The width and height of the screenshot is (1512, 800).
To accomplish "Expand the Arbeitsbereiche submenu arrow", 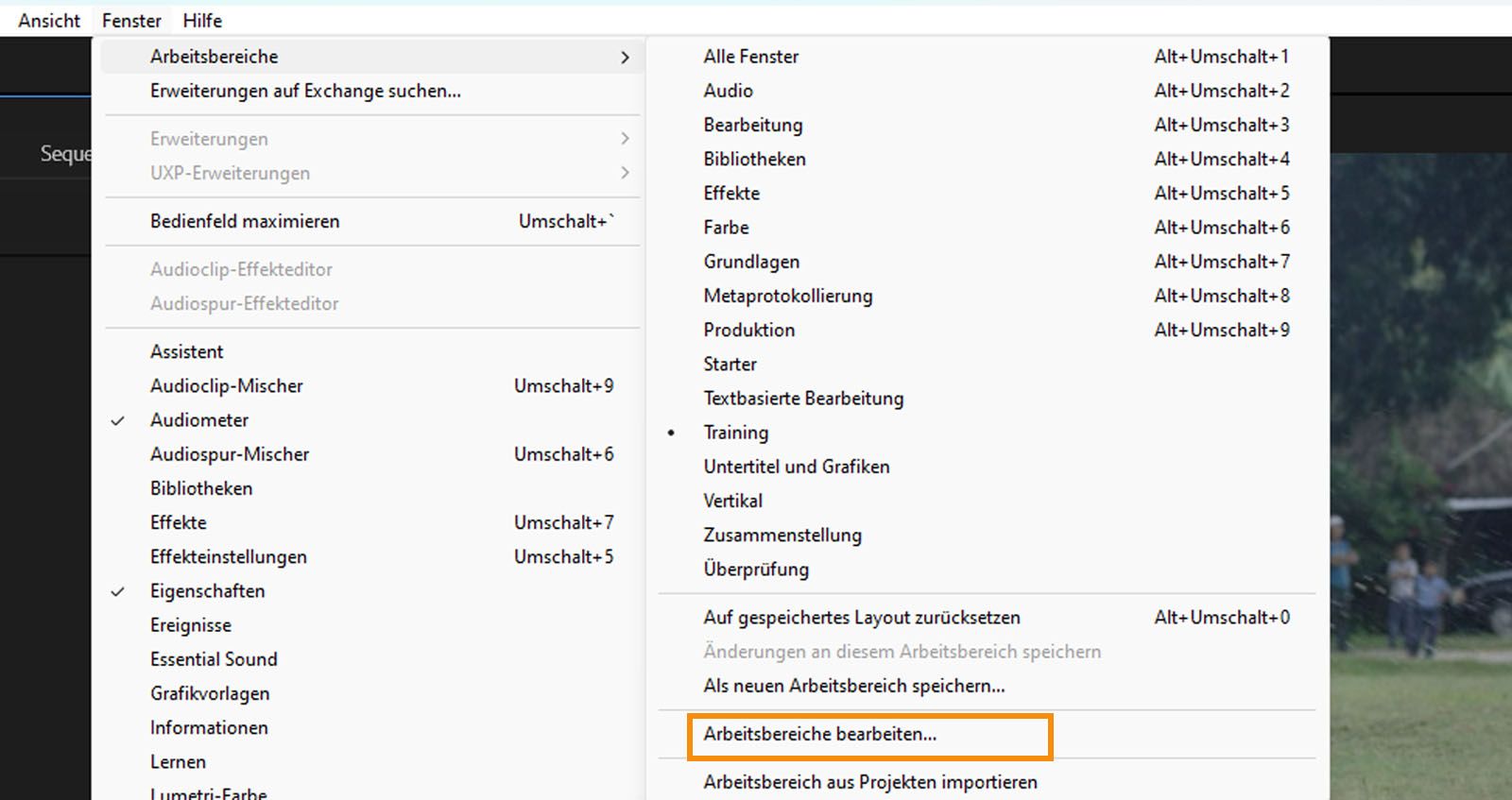I will 625,57.
